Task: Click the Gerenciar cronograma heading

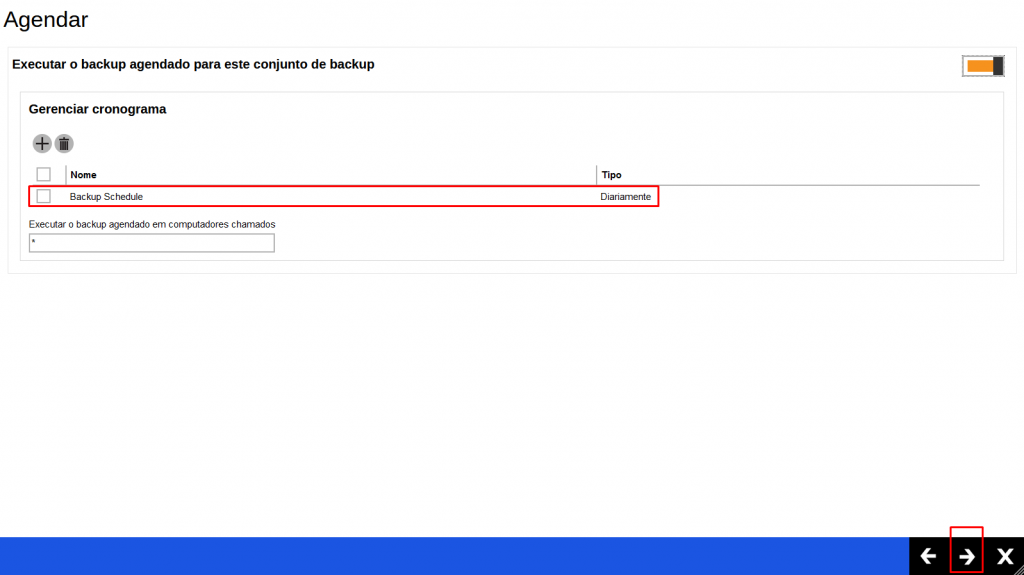Action: coord(97,109)
